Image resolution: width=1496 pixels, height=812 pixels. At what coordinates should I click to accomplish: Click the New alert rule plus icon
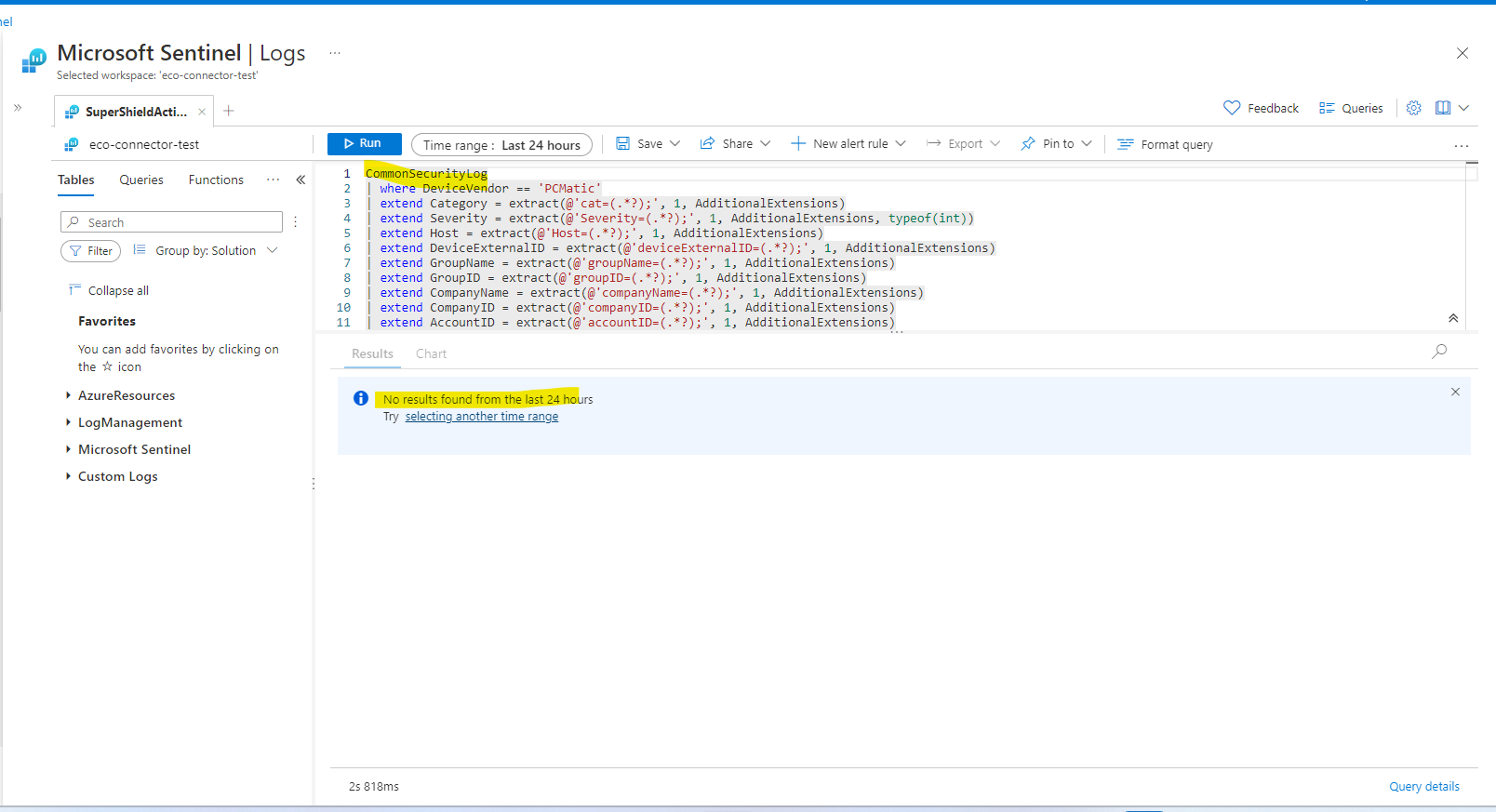pos(798,143)
